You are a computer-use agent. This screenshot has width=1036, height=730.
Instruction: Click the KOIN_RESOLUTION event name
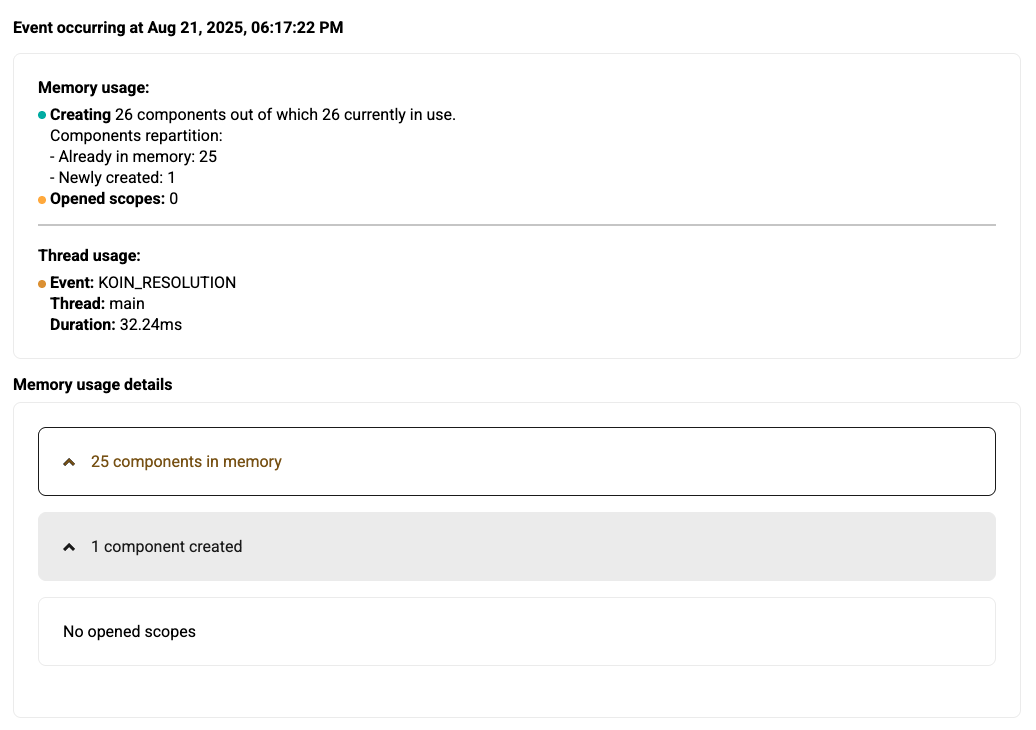167,283
